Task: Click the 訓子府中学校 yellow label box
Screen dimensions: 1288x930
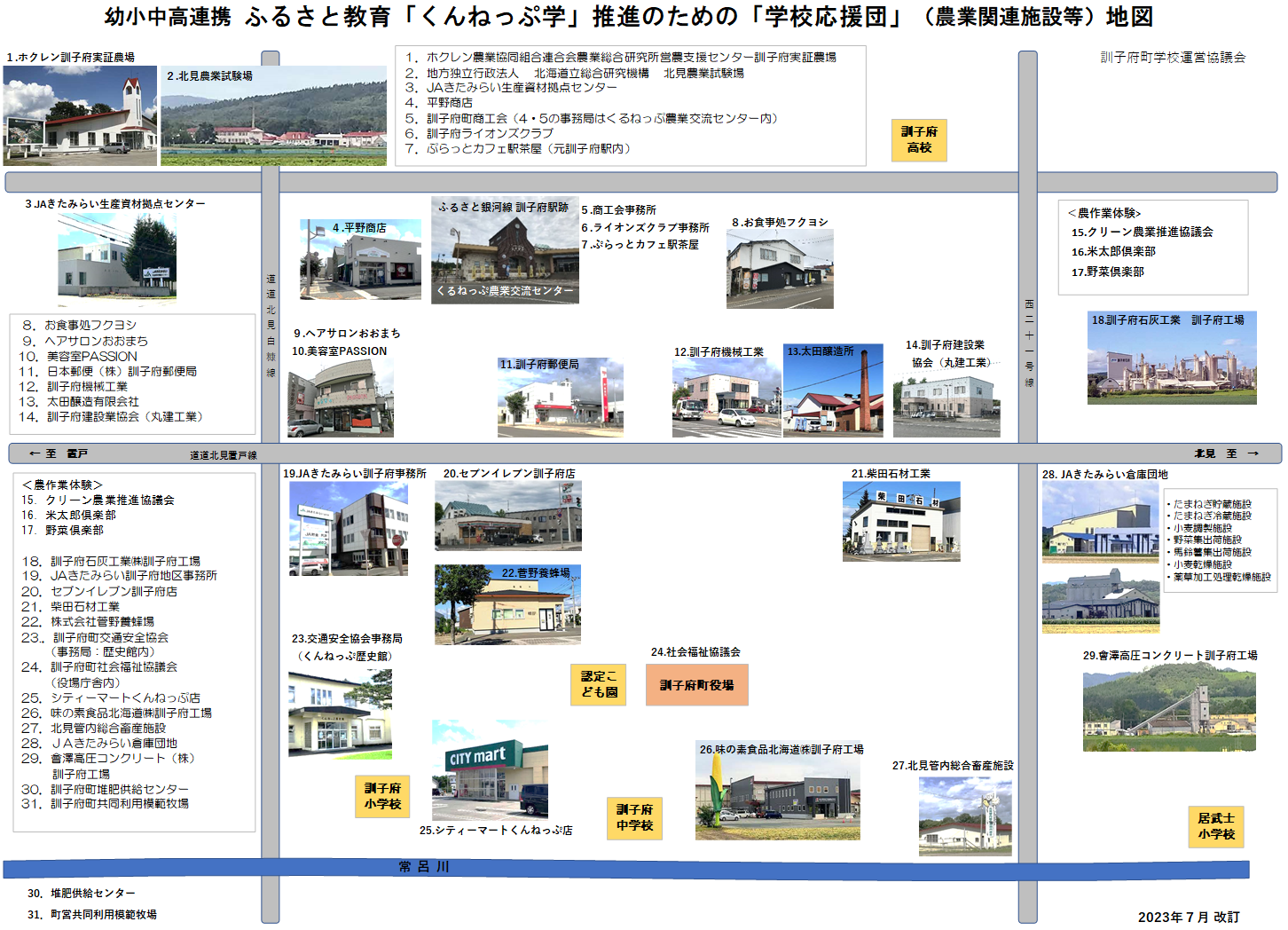Action: pyautogui.click(x=635, y=818)
